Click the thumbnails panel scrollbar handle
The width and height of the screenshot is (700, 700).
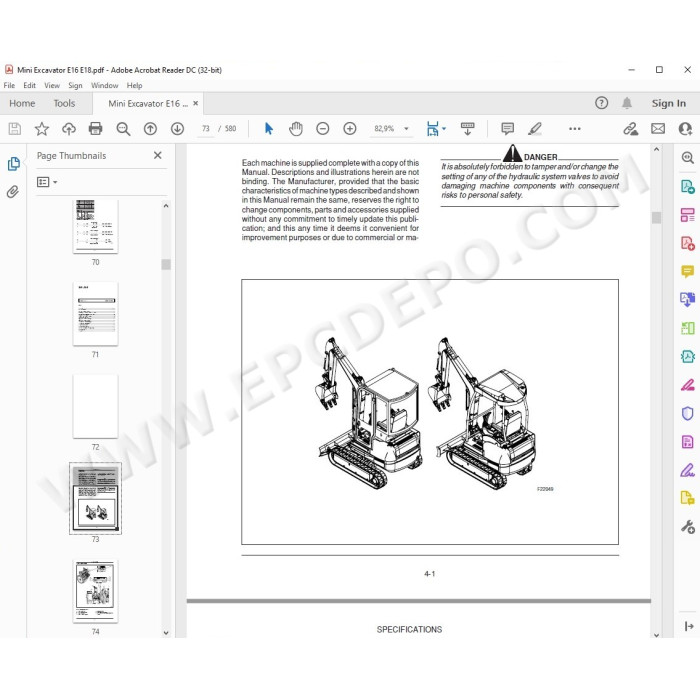click(166, 264)
